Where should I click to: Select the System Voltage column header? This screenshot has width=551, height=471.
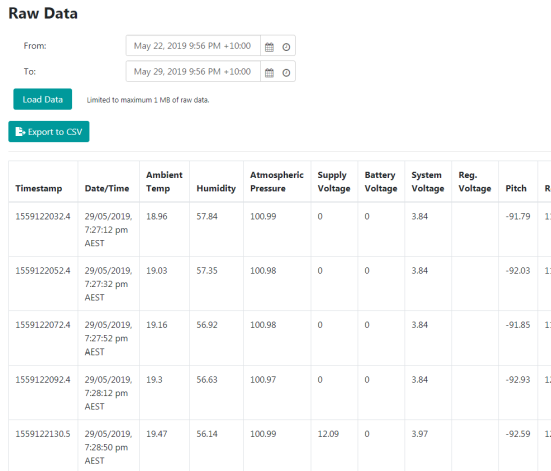tap(428, 182)
